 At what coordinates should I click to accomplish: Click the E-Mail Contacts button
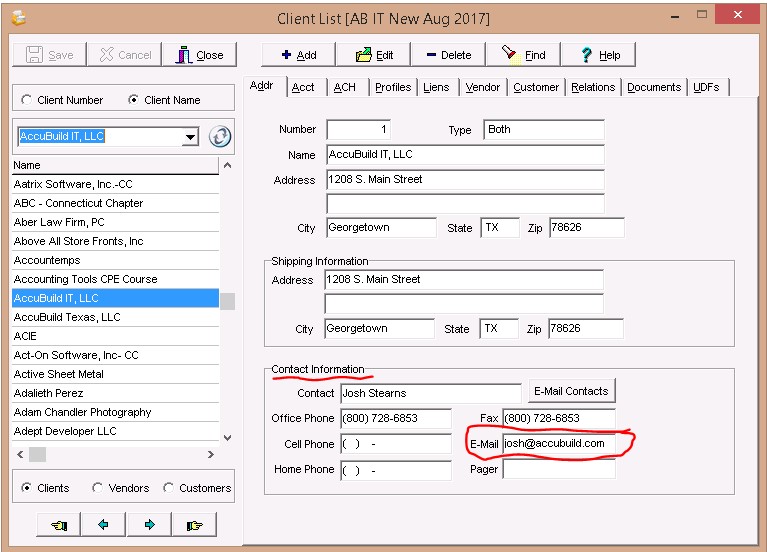point(571,391)
